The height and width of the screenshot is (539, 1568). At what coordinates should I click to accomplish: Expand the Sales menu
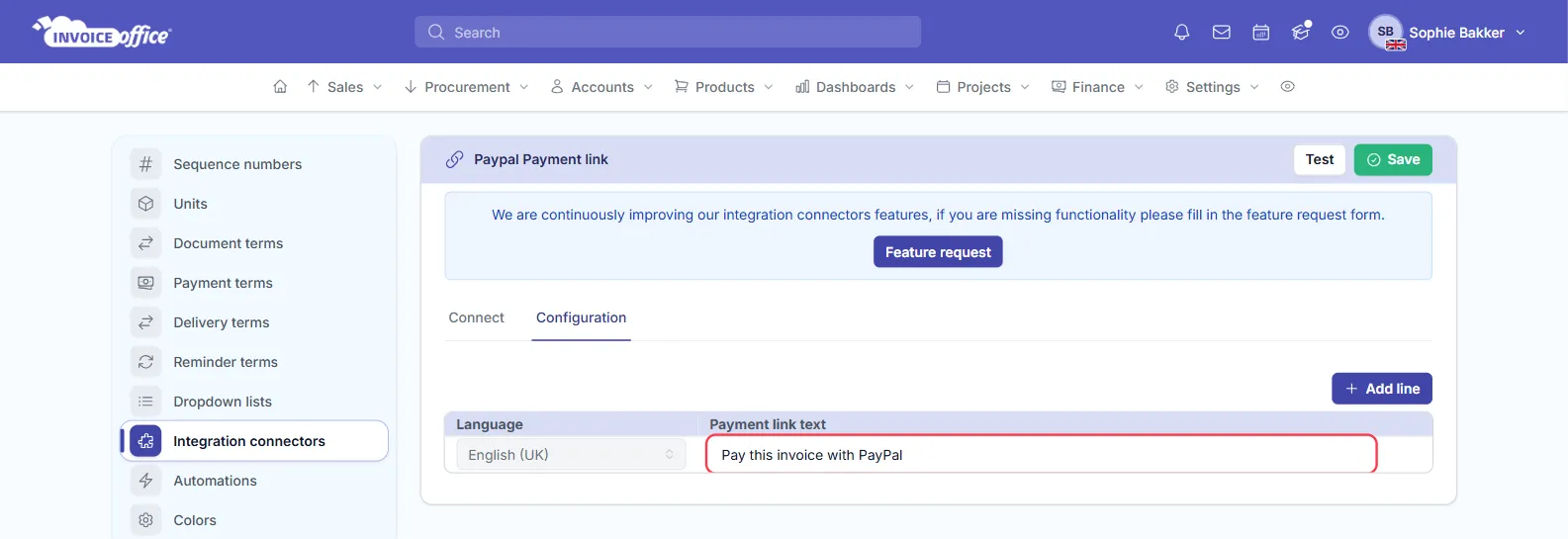344,87
